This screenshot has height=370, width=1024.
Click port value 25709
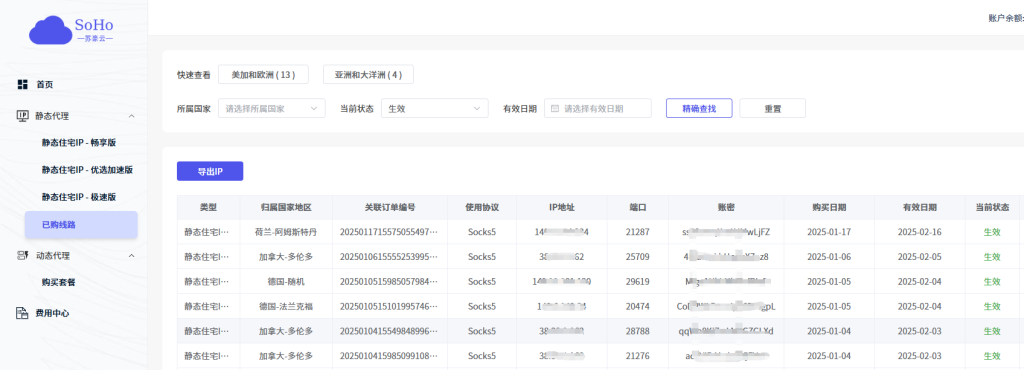click(x=637, y=256)
